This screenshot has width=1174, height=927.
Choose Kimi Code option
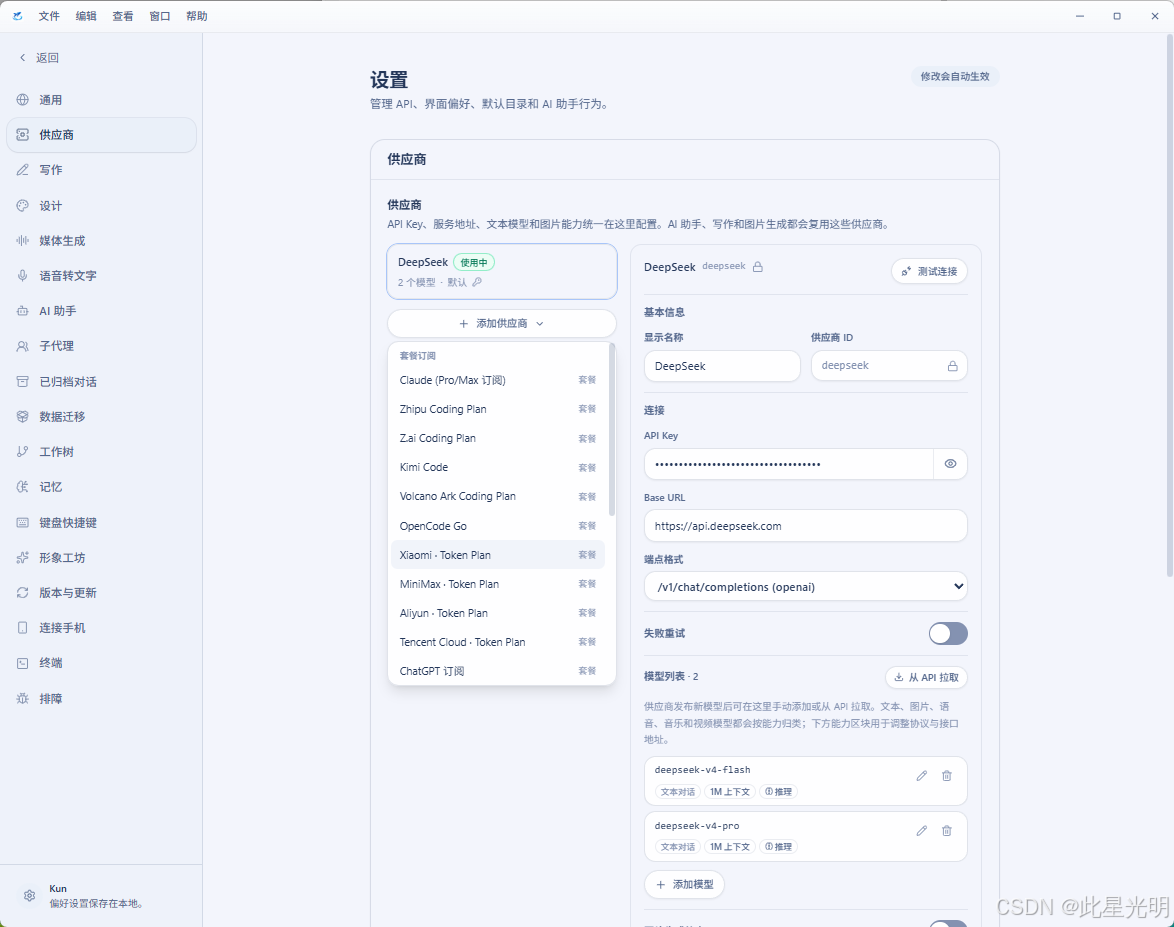coord(498,467)
